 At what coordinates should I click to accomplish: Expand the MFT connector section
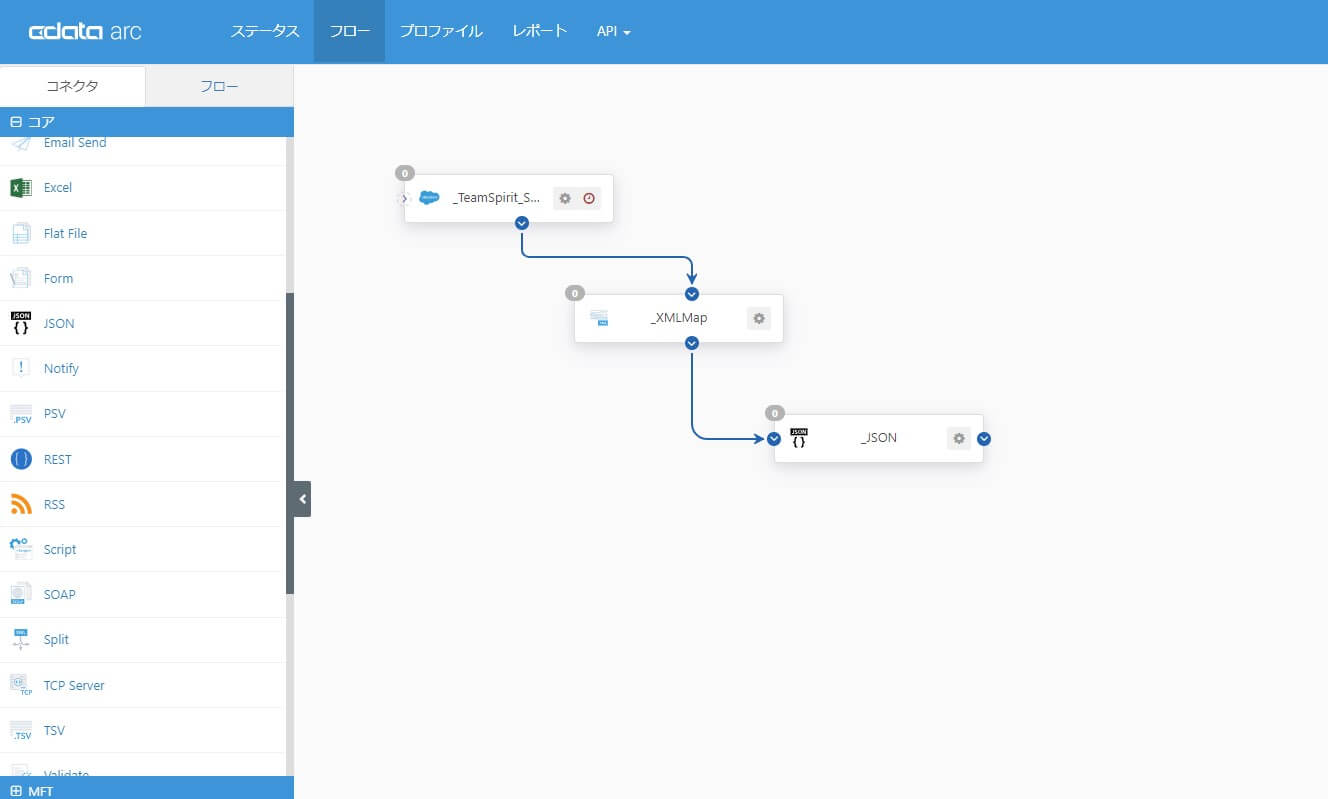[x=16, y=791]
